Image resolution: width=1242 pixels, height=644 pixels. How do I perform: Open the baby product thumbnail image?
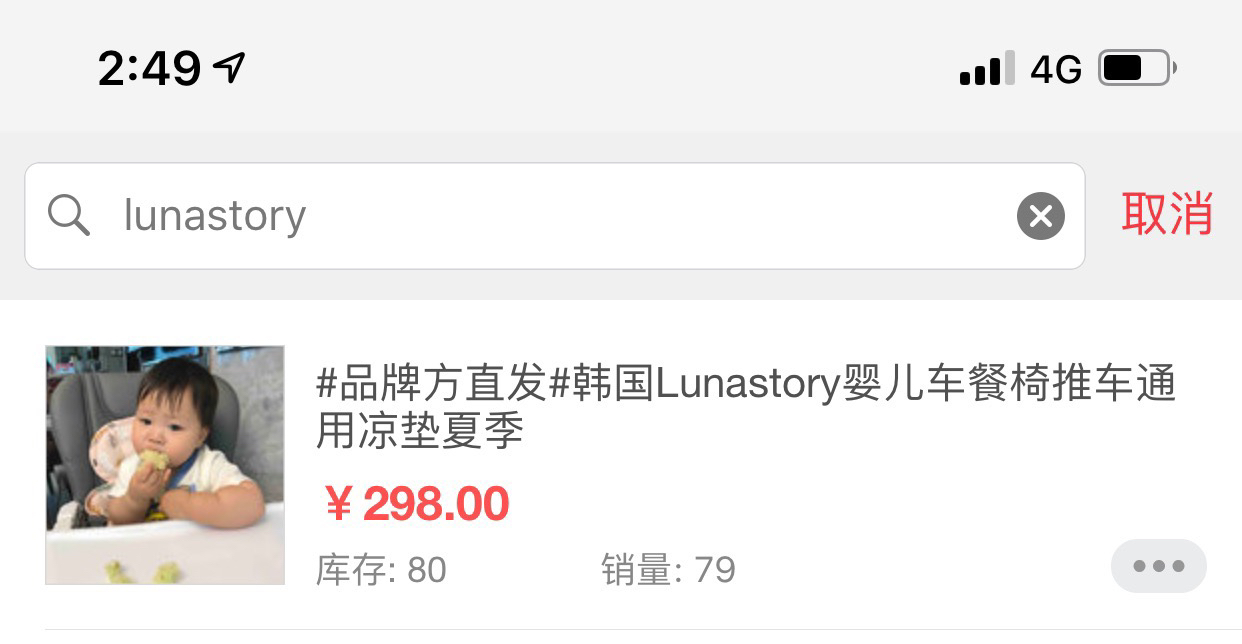coord(165,465)
